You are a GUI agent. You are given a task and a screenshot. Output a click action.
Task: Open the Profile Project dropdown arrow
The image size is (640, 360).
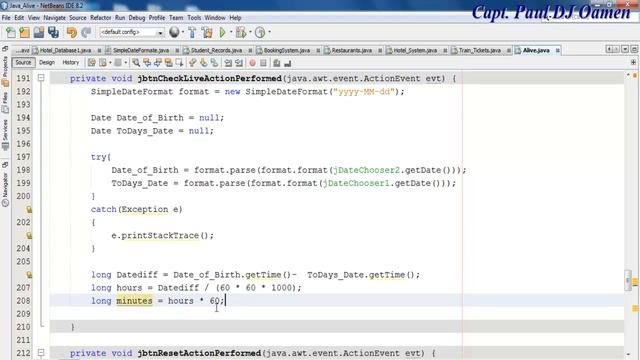[x=269, y=32]
